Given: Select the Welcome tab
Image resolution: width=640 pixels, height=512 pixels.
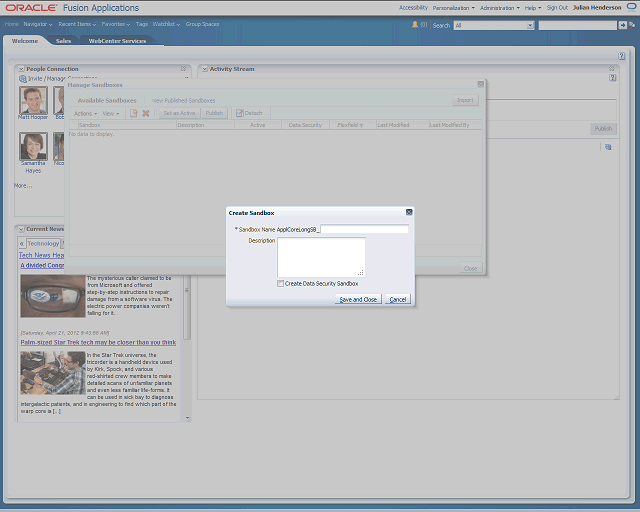Looking at the screenshot, I should 25,41.
